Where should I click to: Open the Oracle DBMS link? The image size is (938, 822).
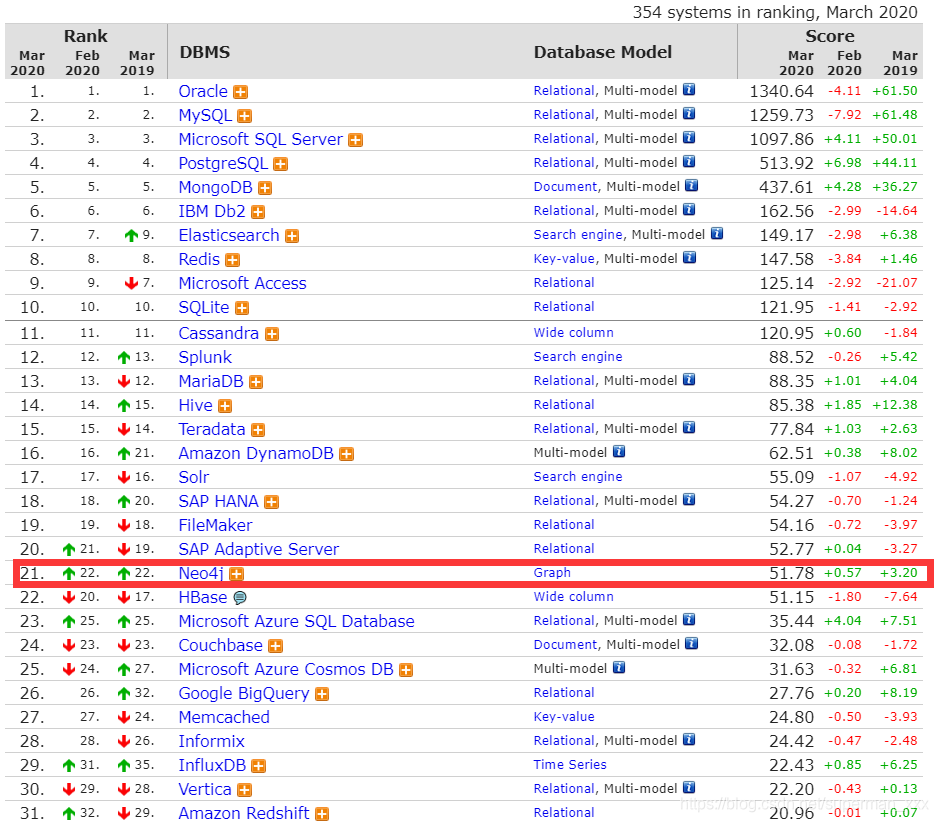point(203,92)
